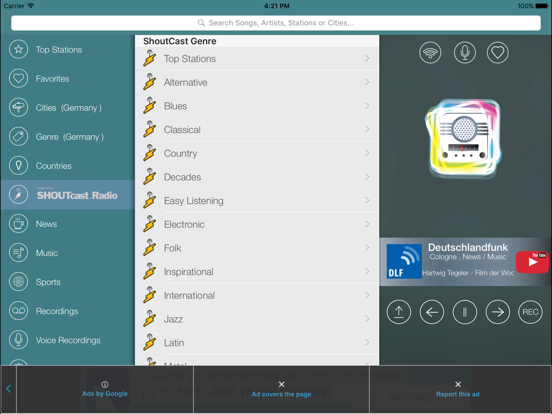Tap the Cologne, News / Music subtitle
This screenshot has width=552, height=414.
click(x=468, y=257)
